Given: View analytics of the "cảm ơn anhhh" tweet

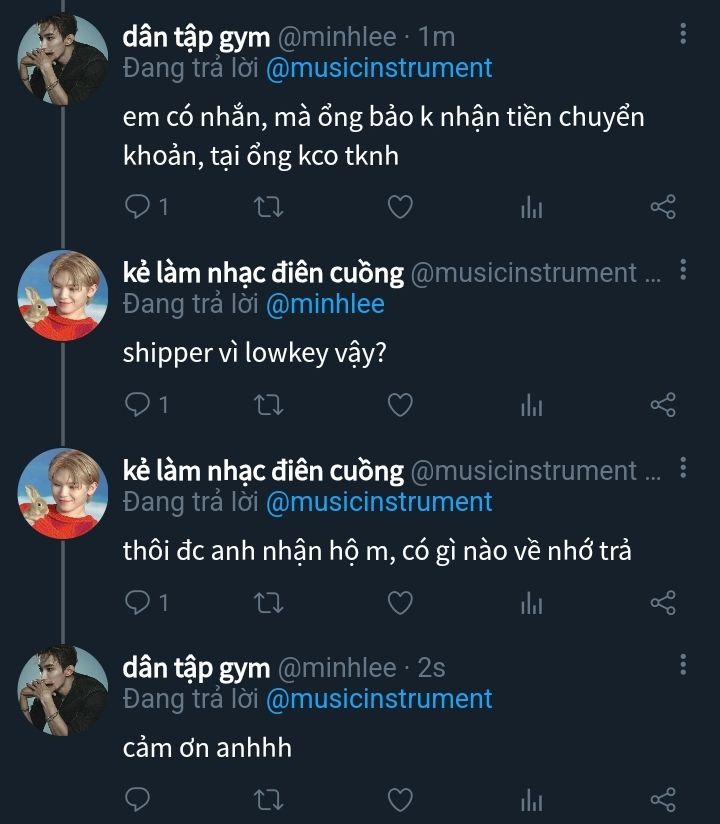Looking at the screenshot, I should (531, 800).
